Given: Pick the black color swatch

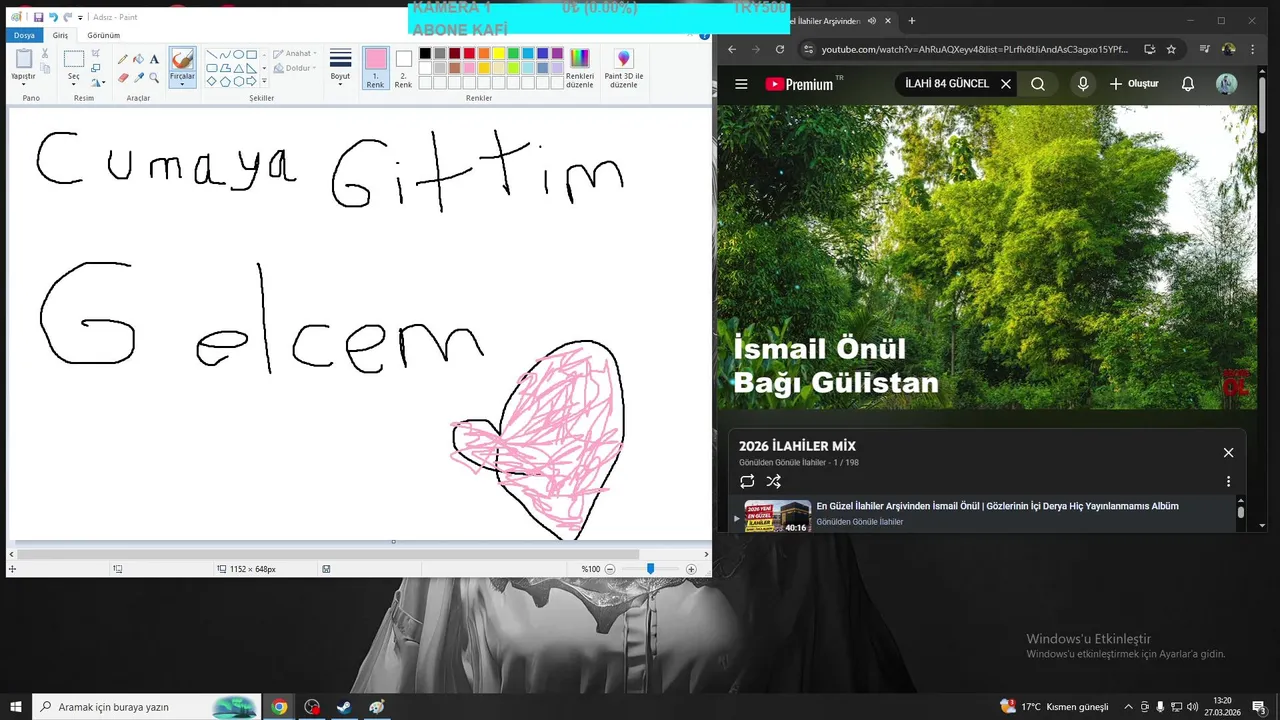Looking at the screenshot, I should click(425, 53).
